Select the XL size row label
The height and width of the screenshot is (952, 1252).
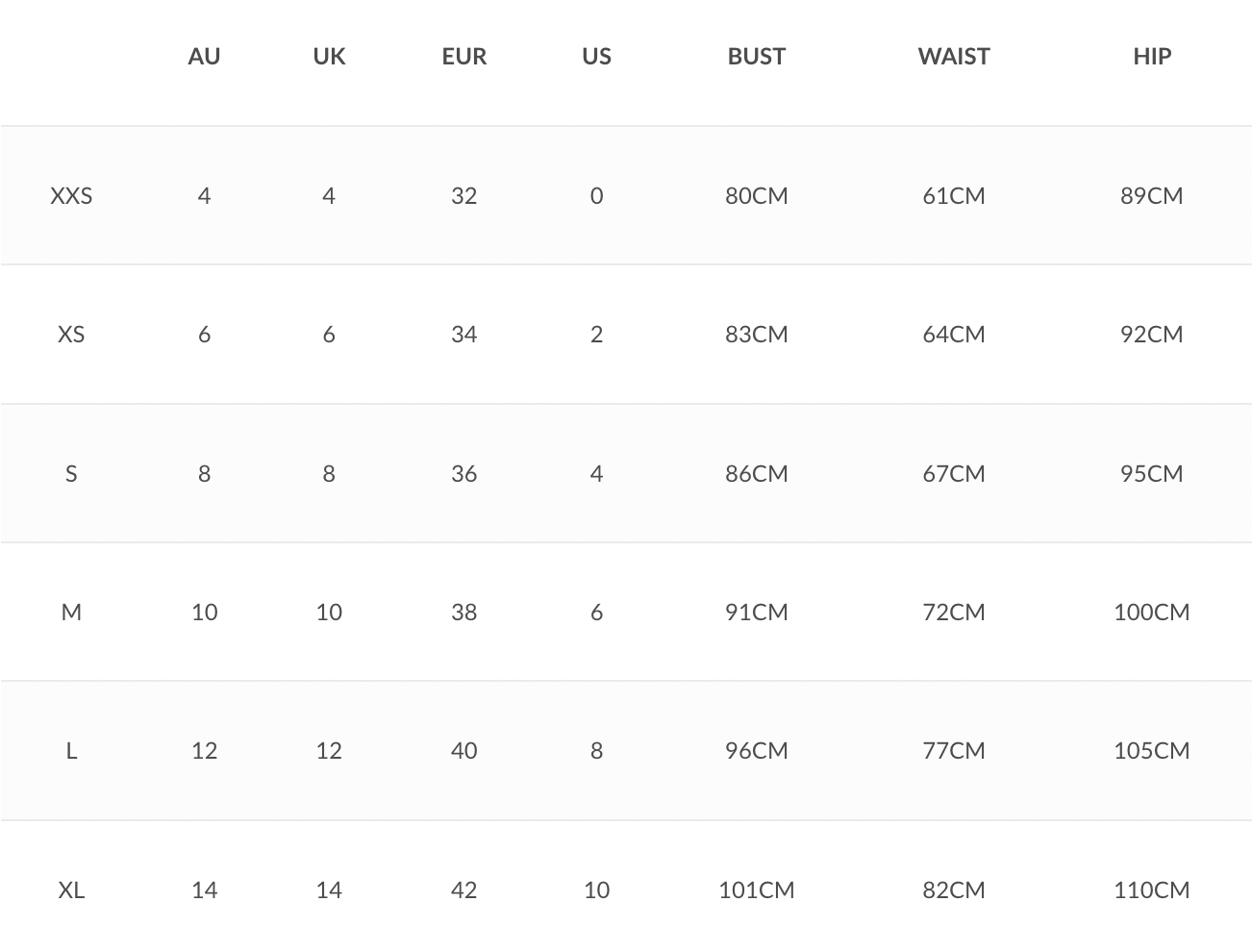pyautogui.click(x=71, y=890)
